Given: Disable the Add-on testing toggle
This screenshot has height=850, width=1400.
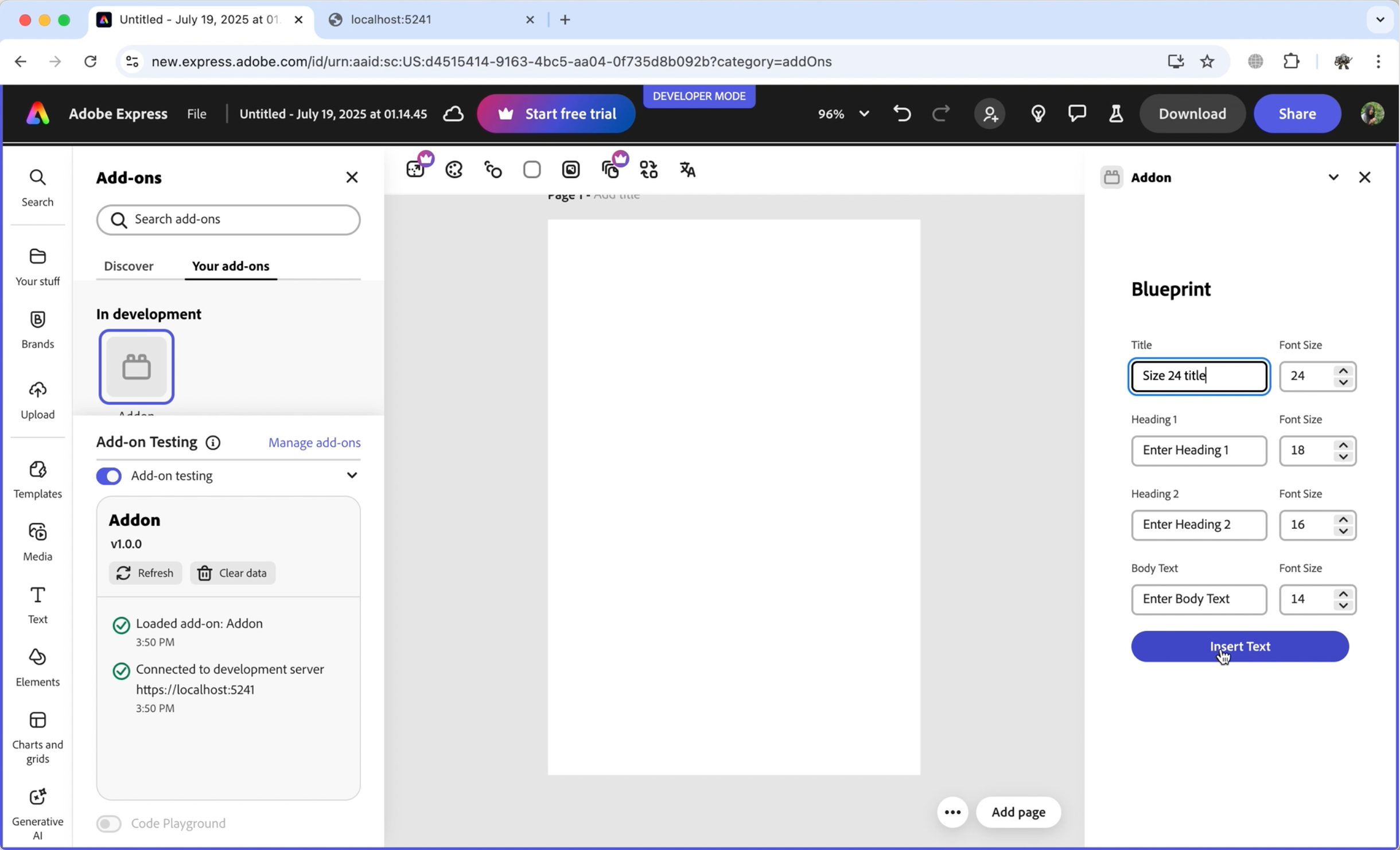Looking at the screenshot, I should tap(108, 476).
